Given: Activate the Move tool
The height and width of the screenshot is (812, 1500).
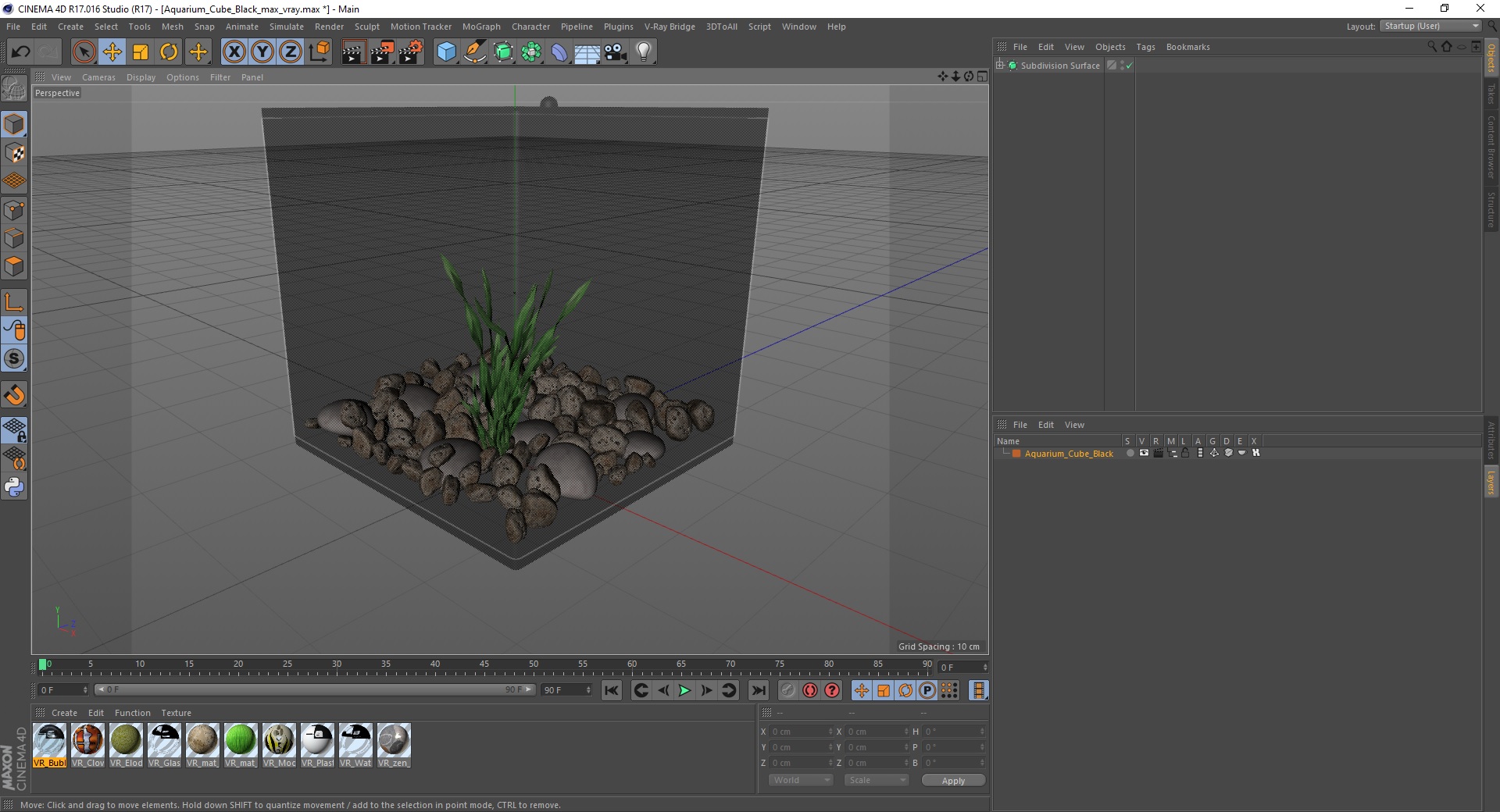Looking at the screenshot, I should tap(112, 52).
